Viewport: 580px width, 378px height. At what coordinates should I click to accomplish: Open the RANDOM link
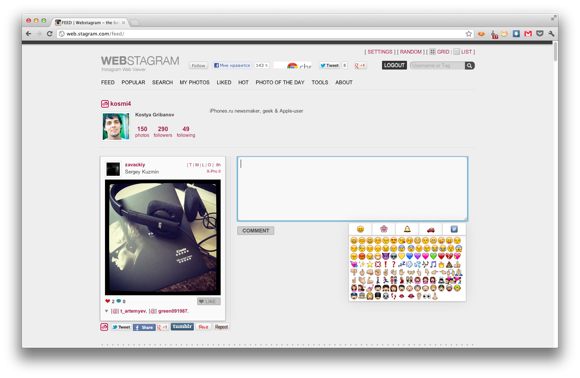pyautogui.click(x=411, y=52)
